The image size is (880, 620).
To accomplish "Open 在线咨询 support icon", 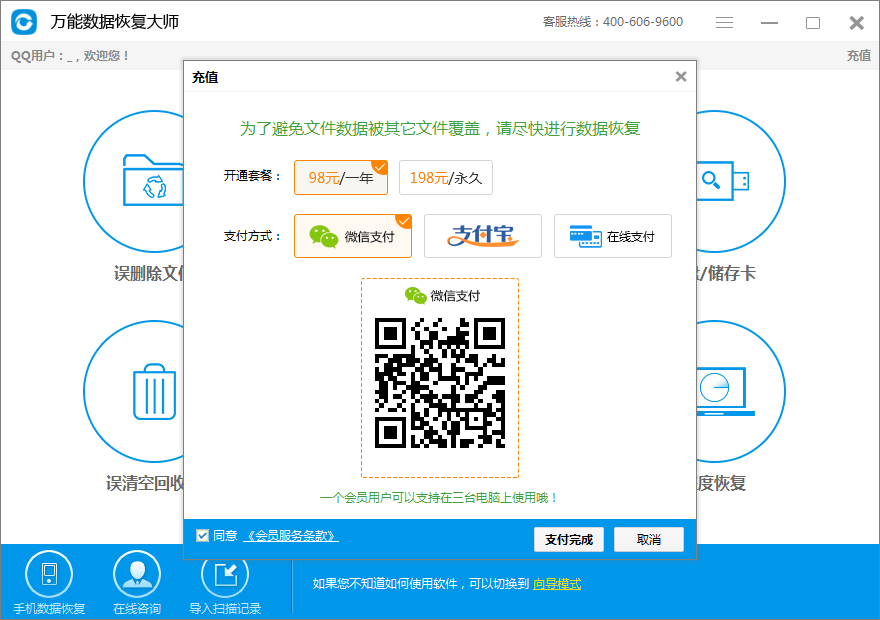I will pyautogui.click(x=137, y=574).
